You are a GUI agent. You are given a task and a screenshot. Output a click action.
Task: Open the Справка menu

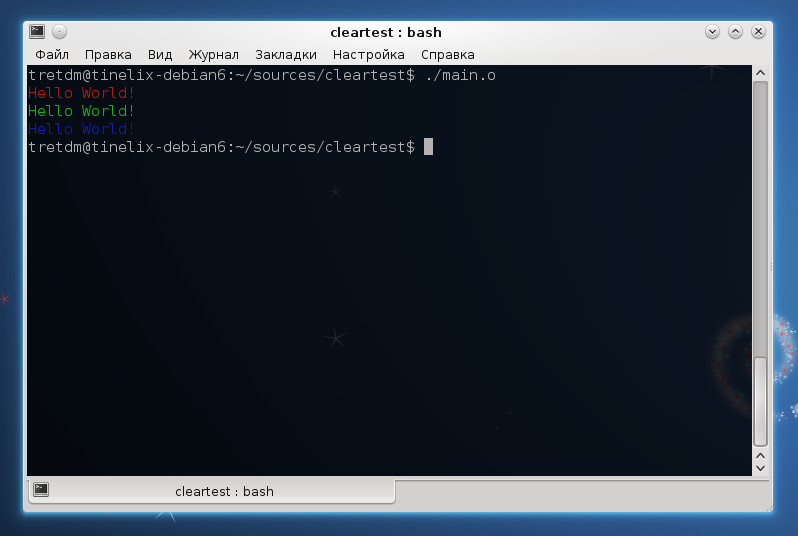(x=447, y=54)
